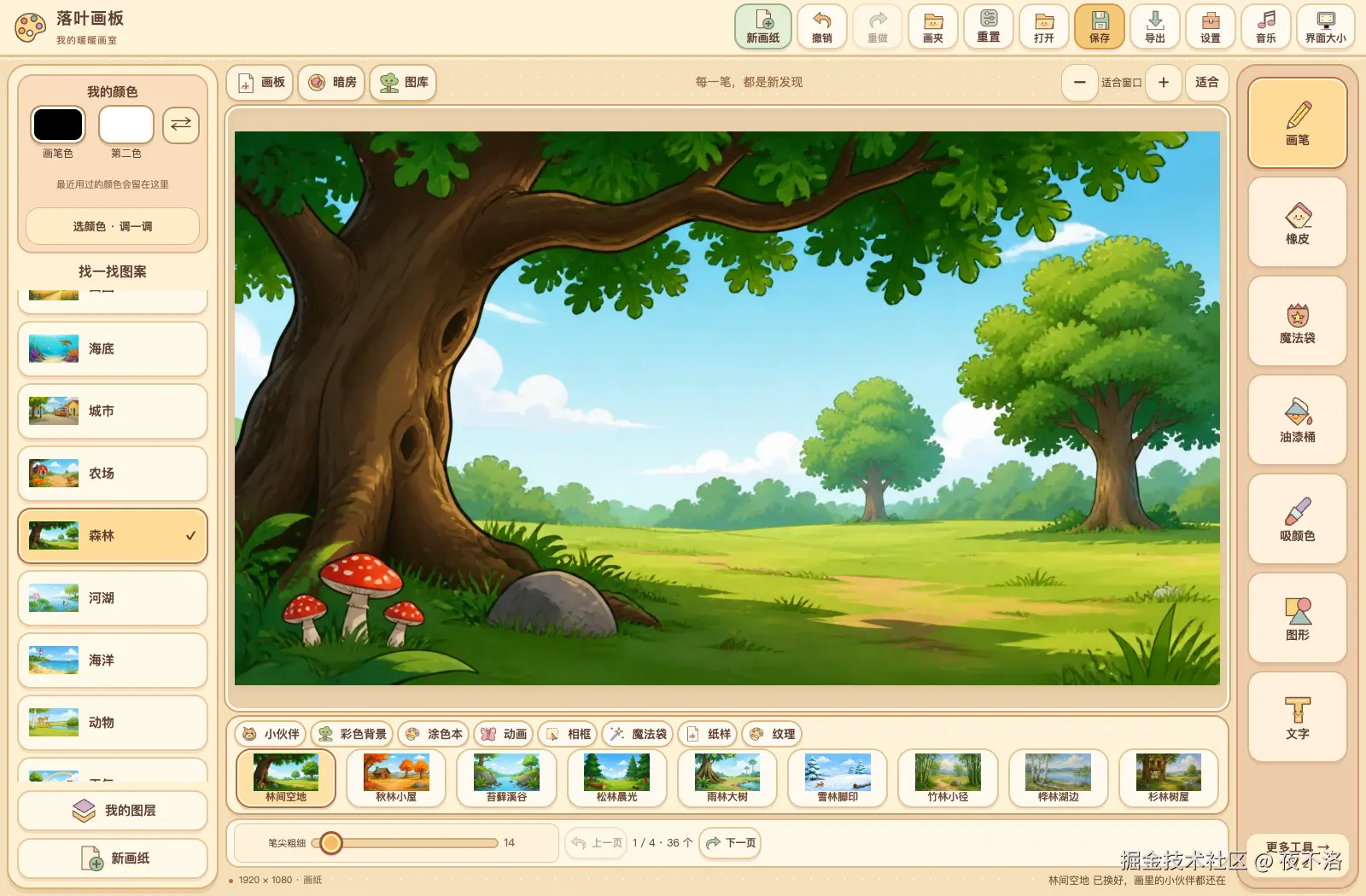Adjust the 笔尖粗细 brush size slider
The width and height of the screenshot is (1366, 896).
(406, 843)
